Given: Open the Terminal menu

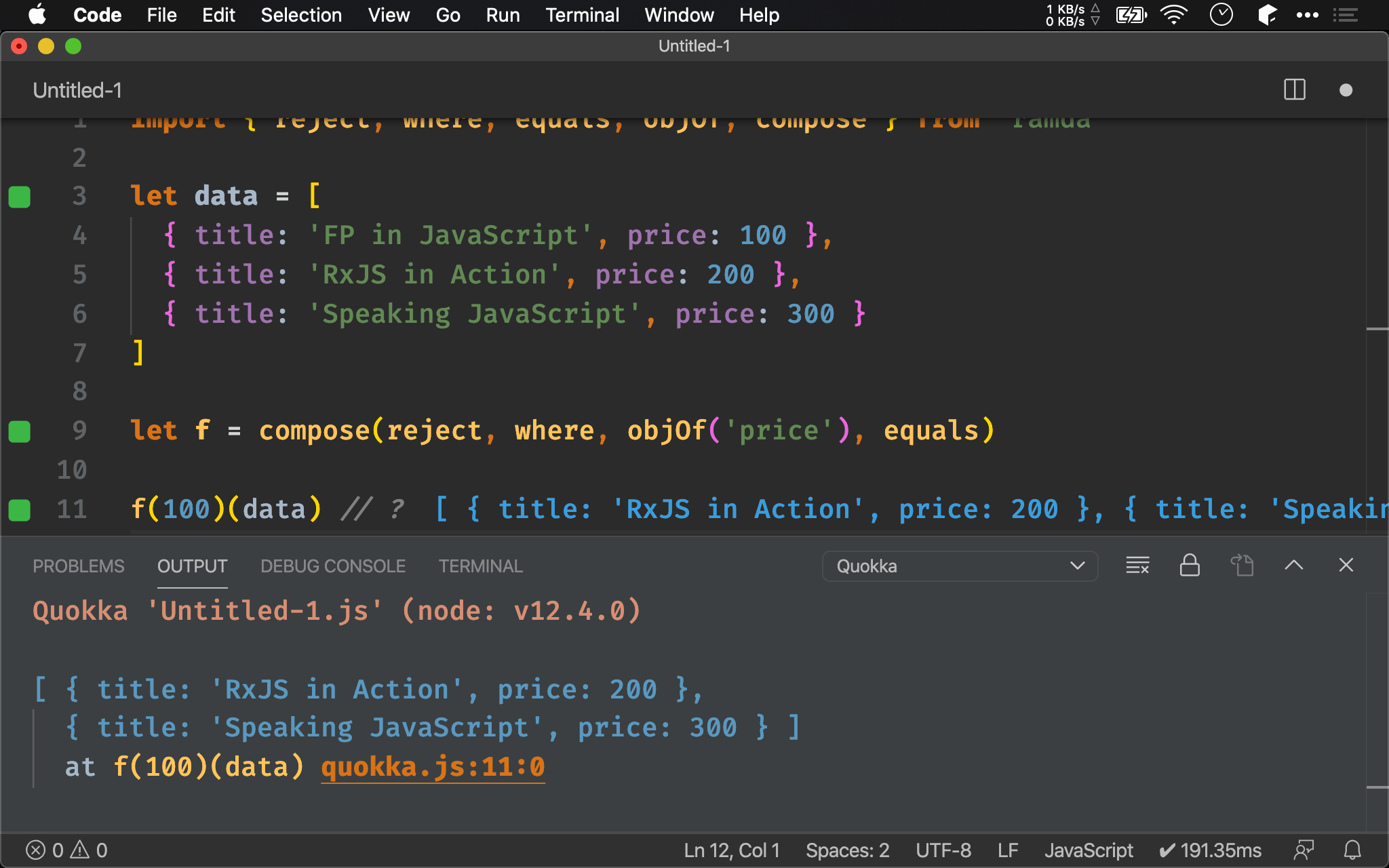Looking at the screenshot, I should click(581, 15).
